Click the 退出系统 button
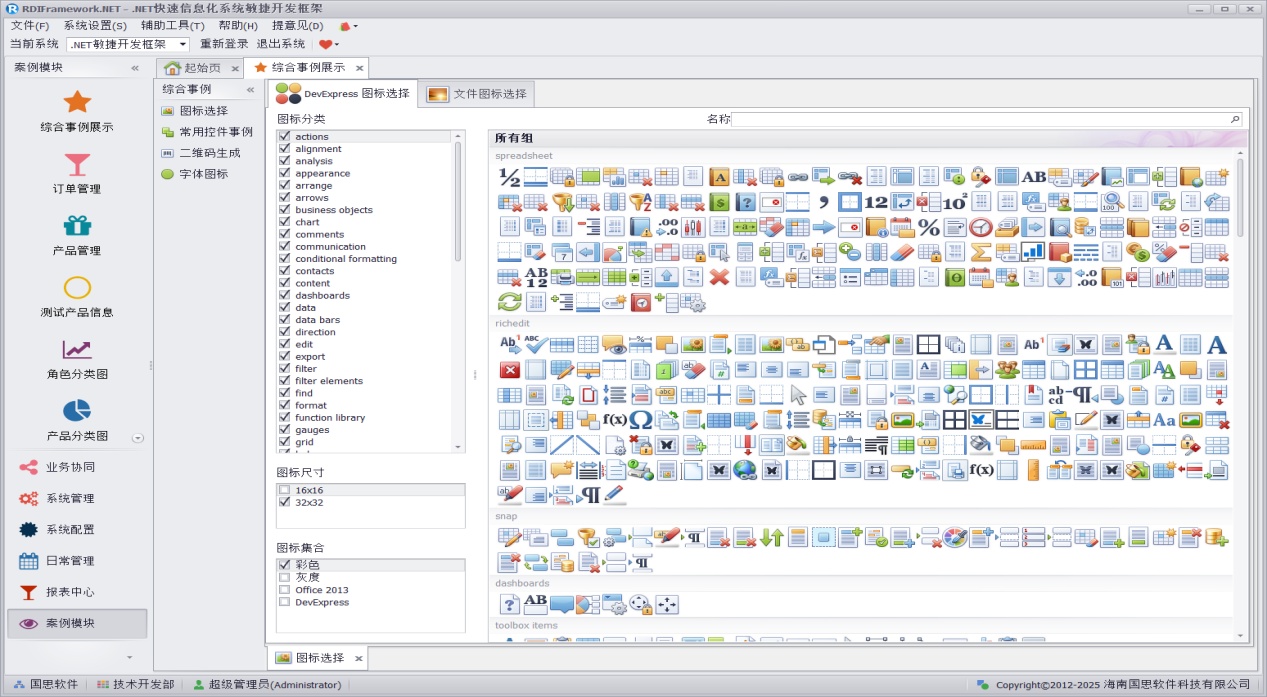 pyautogui.click(x=281, y=44)
